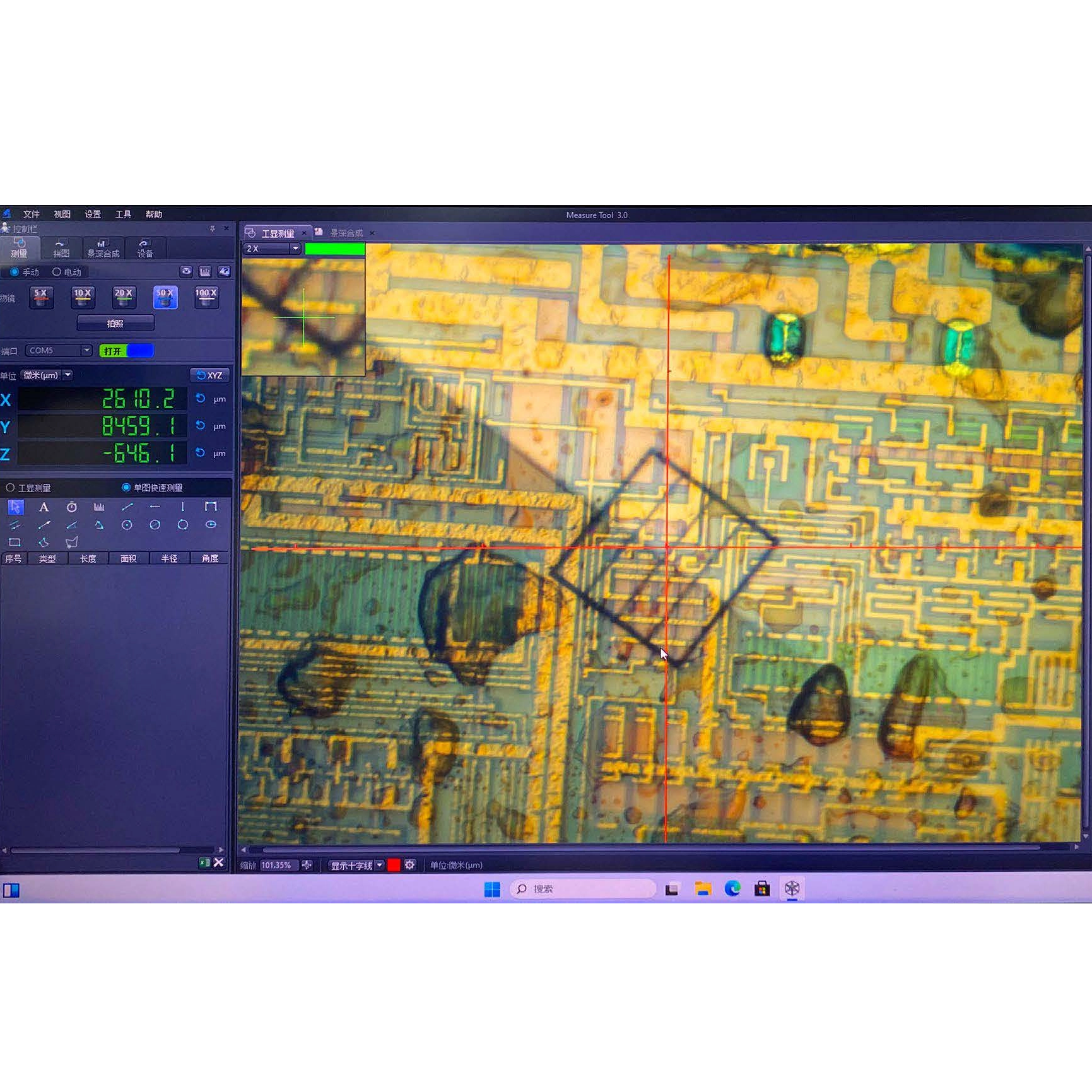Open the 微米(μm) unit dropdown
This screenshot has width=1092, height=1092.
pos(67,375)
